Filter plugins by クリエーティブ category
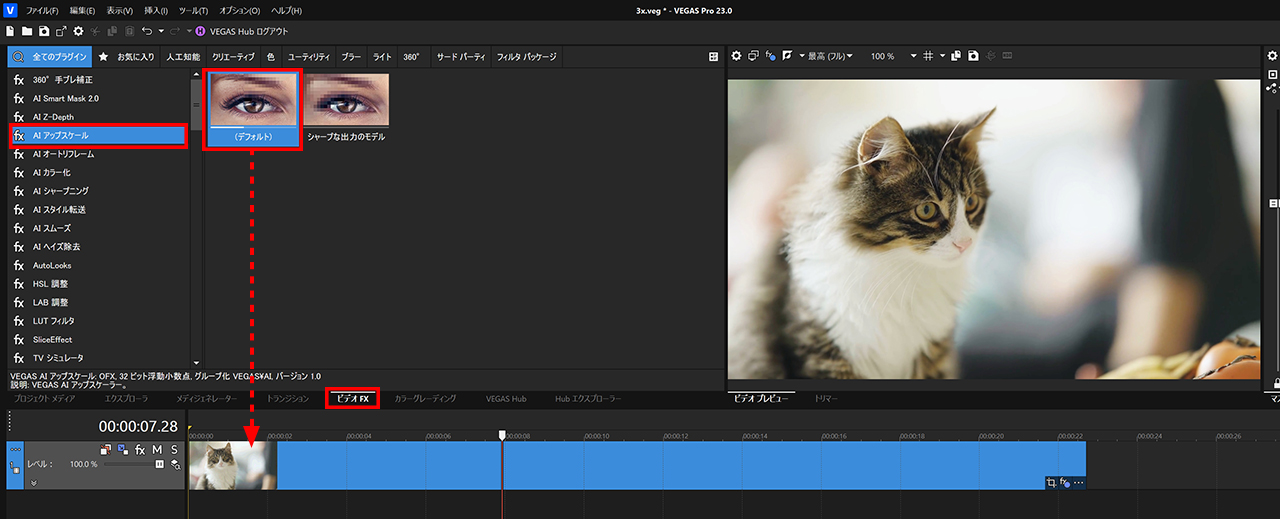 [x=233, y=57]
